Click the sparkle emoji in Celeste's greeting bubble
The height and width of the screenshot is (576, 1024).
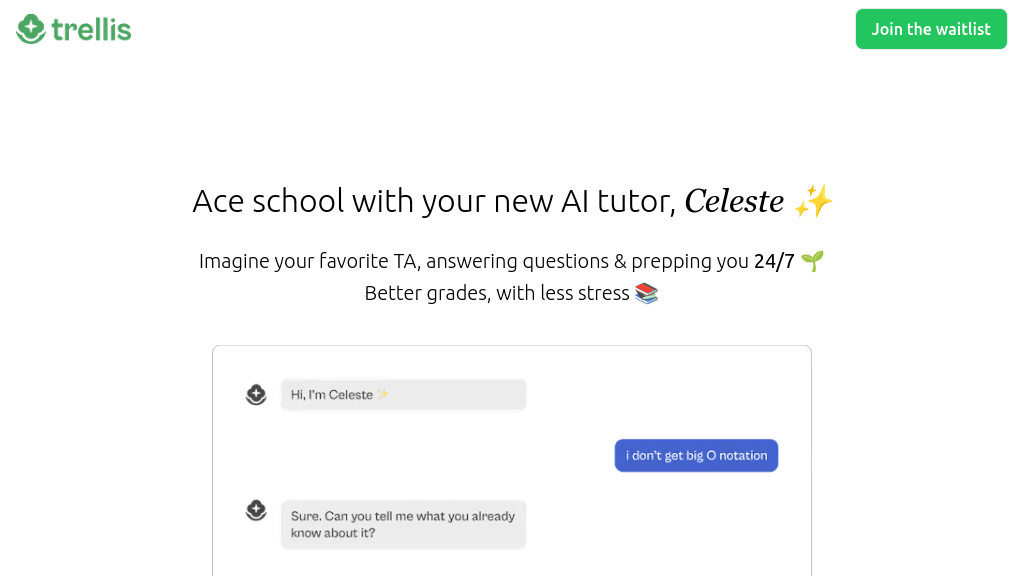pos(382,393)
